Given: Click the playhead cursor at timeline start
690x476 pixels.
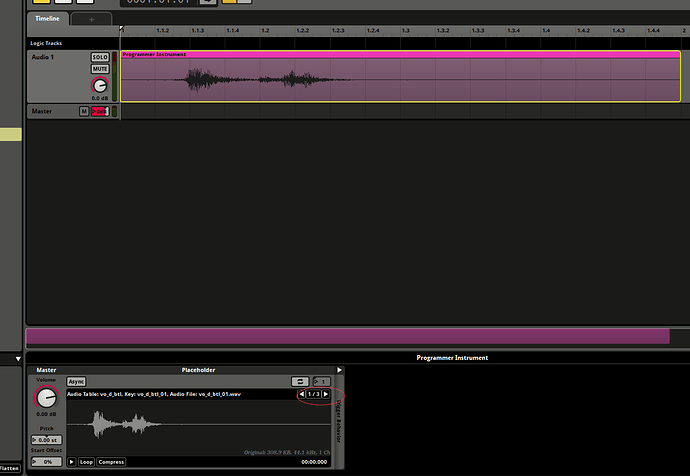Looking at the screenshot, I should click(122, 29).
